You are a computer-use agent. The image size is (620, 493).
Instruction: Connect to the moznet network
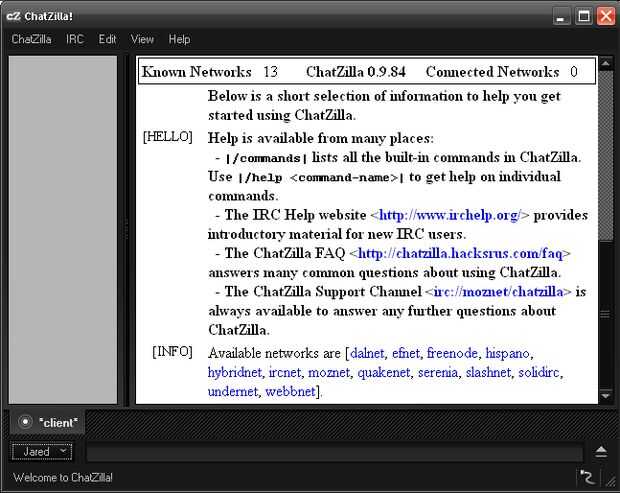click(x=329, y=372)
